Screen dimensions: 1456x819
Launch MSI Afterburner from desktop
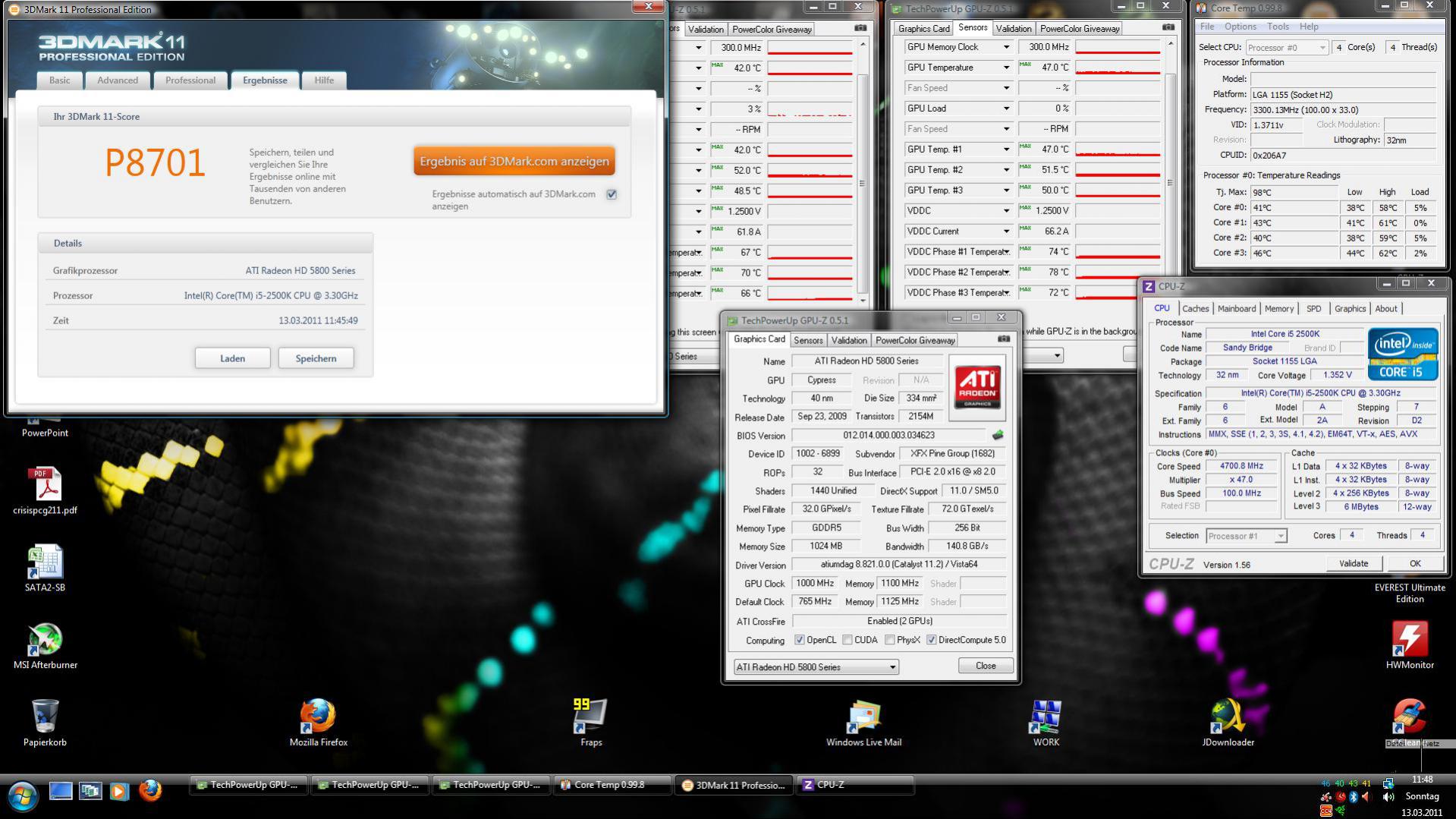45,646
